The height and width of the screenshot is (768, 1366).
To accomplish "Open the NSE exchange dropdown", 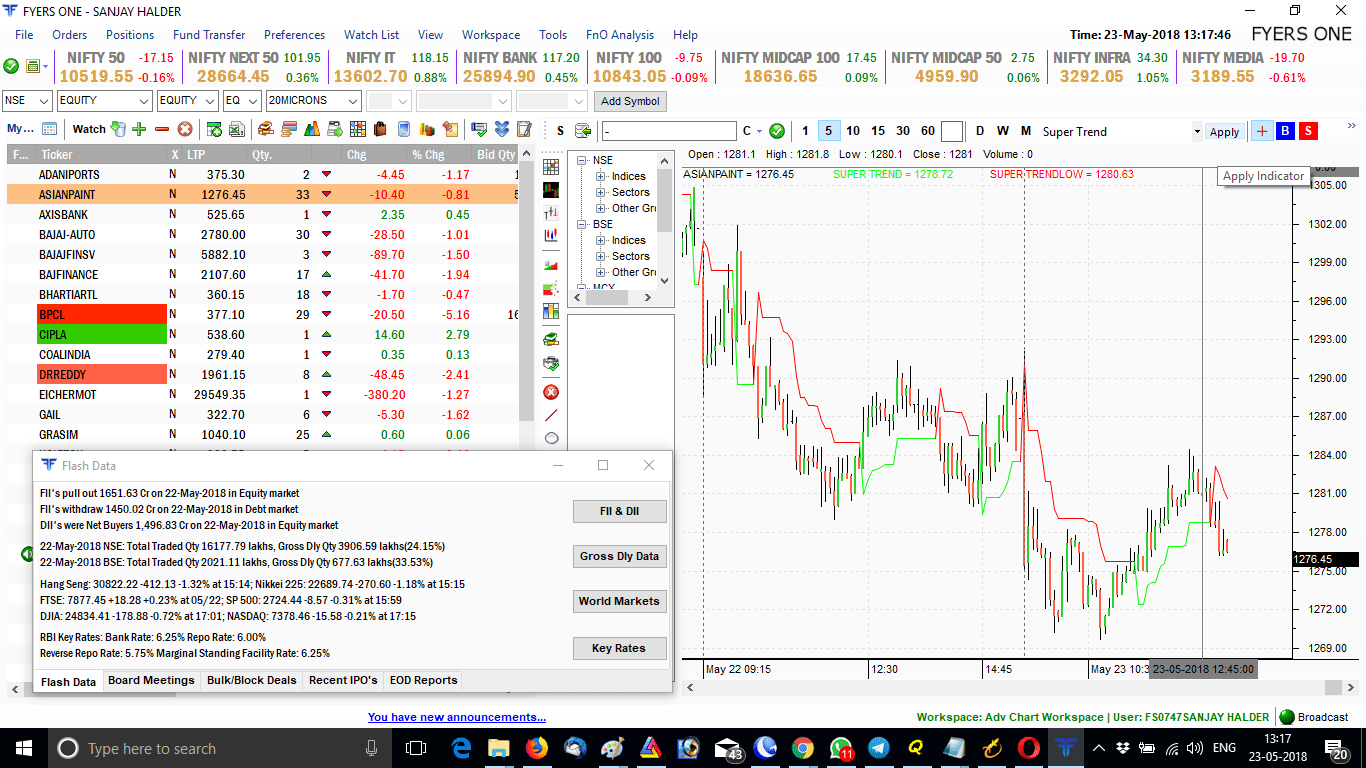I will click(27, 101).
